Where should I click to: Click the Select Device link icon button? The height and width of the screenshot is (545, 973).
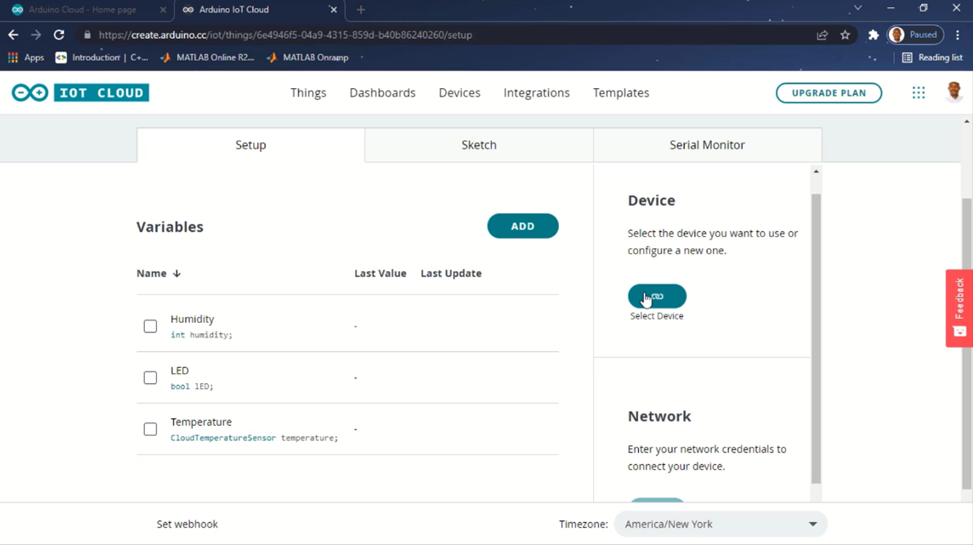tap(657, 296)
